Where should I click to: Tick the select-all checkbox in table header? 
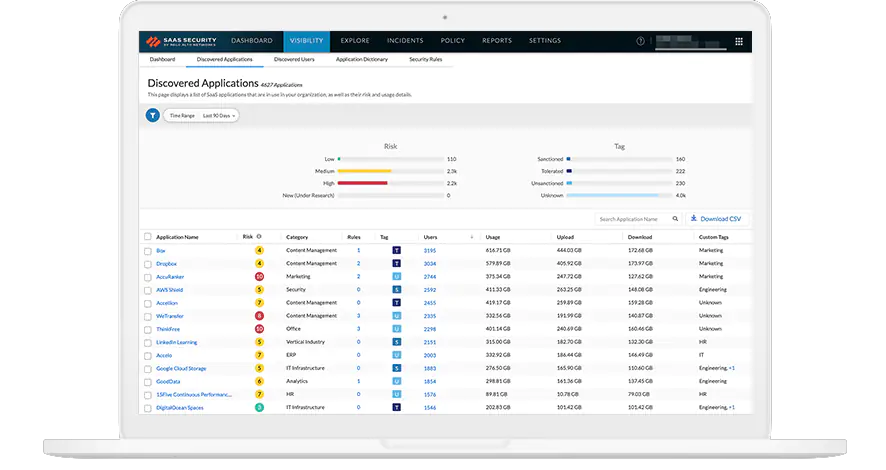coord(147,237)
